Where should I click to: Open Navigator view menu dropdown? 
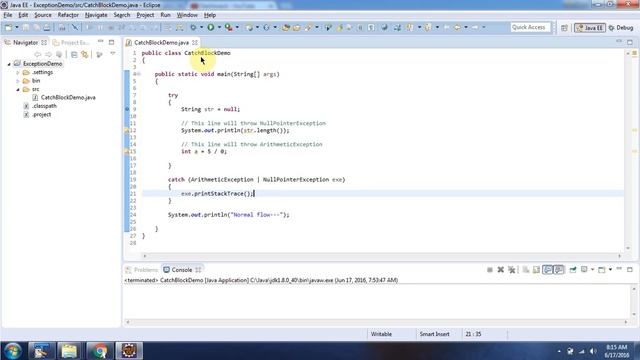click(x=113, y=54)
